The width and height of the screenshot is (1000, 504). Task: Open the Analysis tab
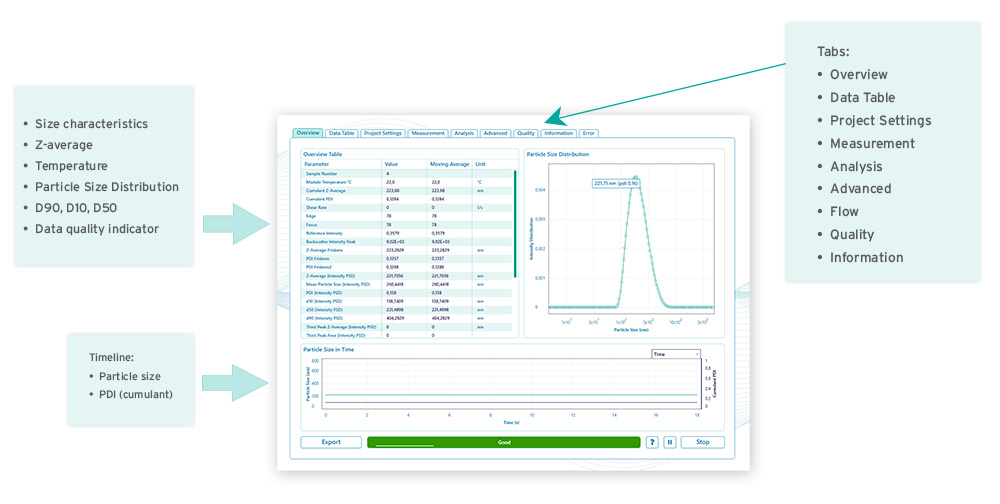[x=464, y=133]
